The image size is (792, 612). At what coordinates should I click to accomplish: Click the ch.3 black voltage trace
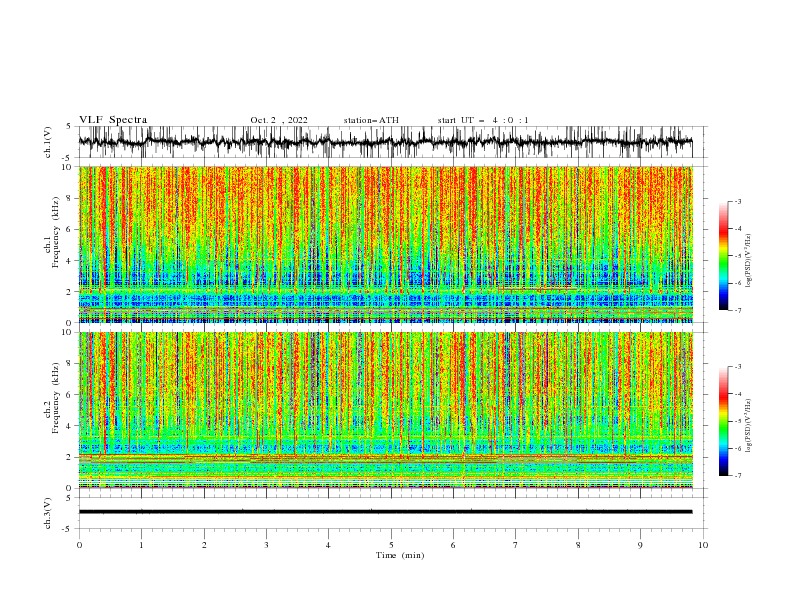point(385,512)
